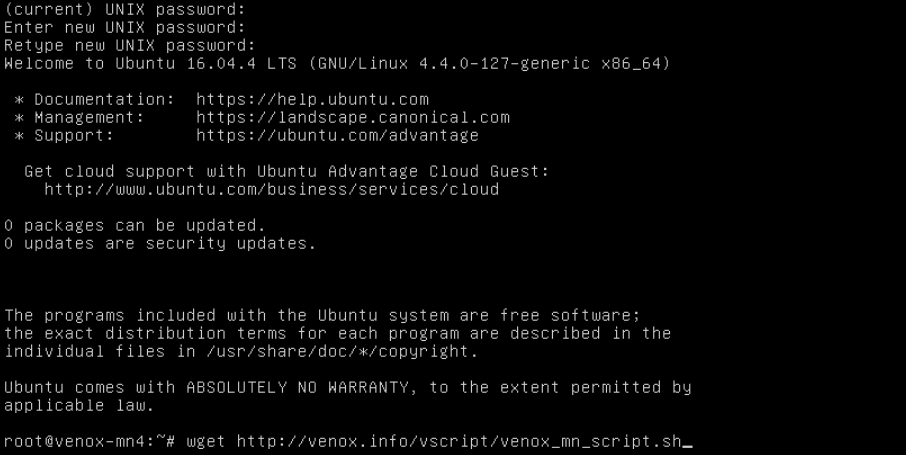The width and height of the screenshot is (906, 455).
Task: Click the ubuntu.com/business/services/cloud URL
Action: pos(271,189)
